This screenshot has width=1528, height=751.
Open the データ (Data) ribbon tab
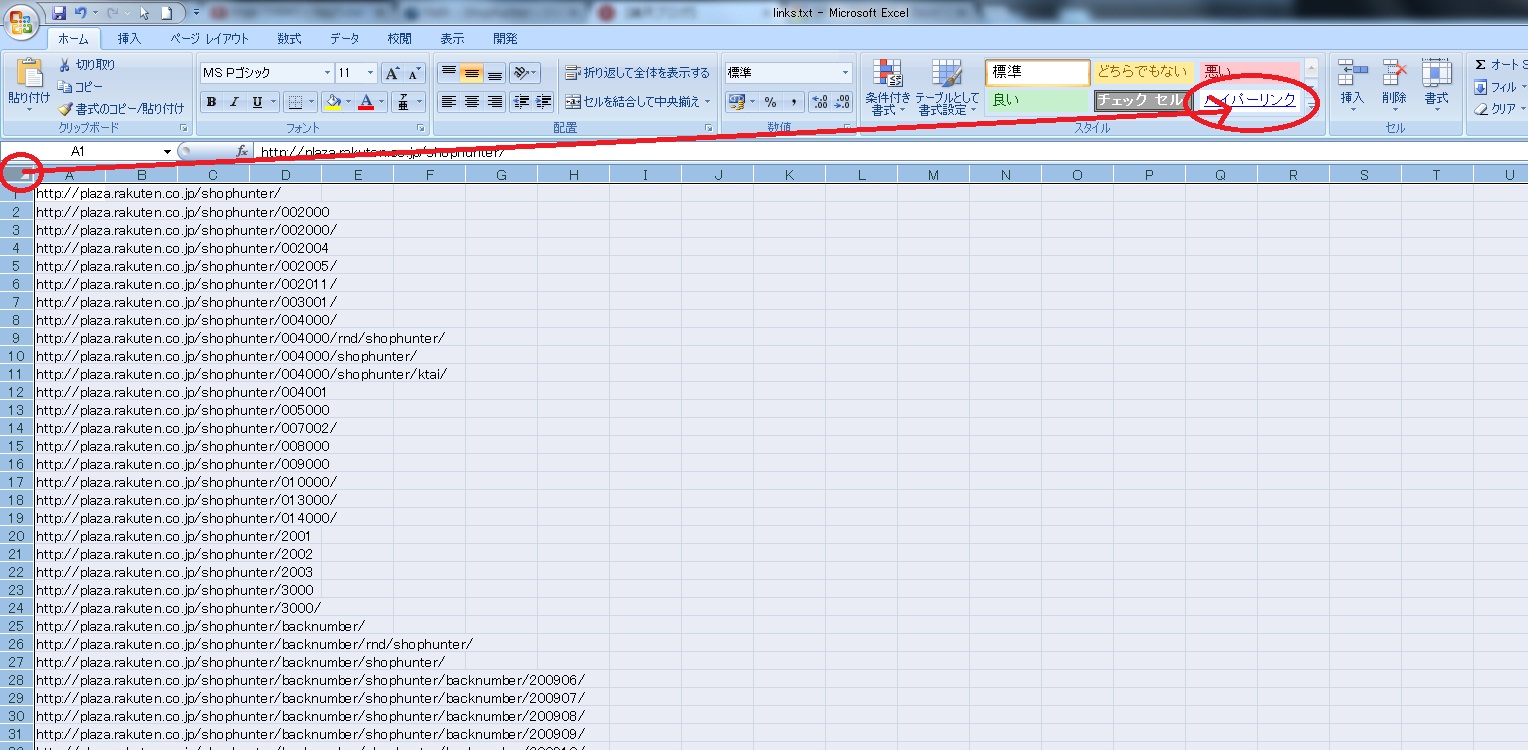pyautogui.click(x=344, y=39)
